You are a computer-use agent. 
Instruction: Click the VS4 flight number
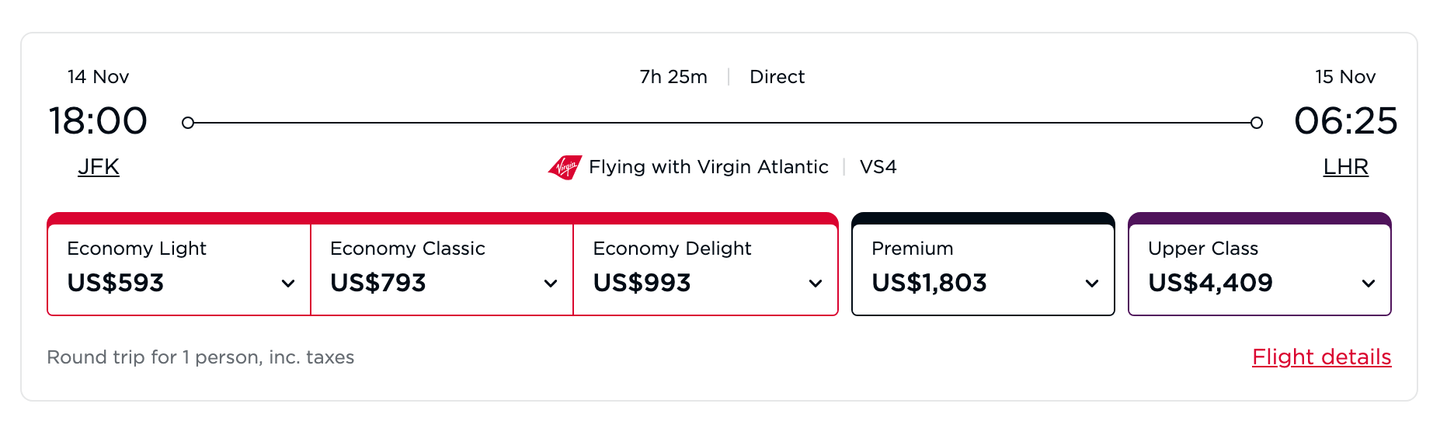(878, 167)
